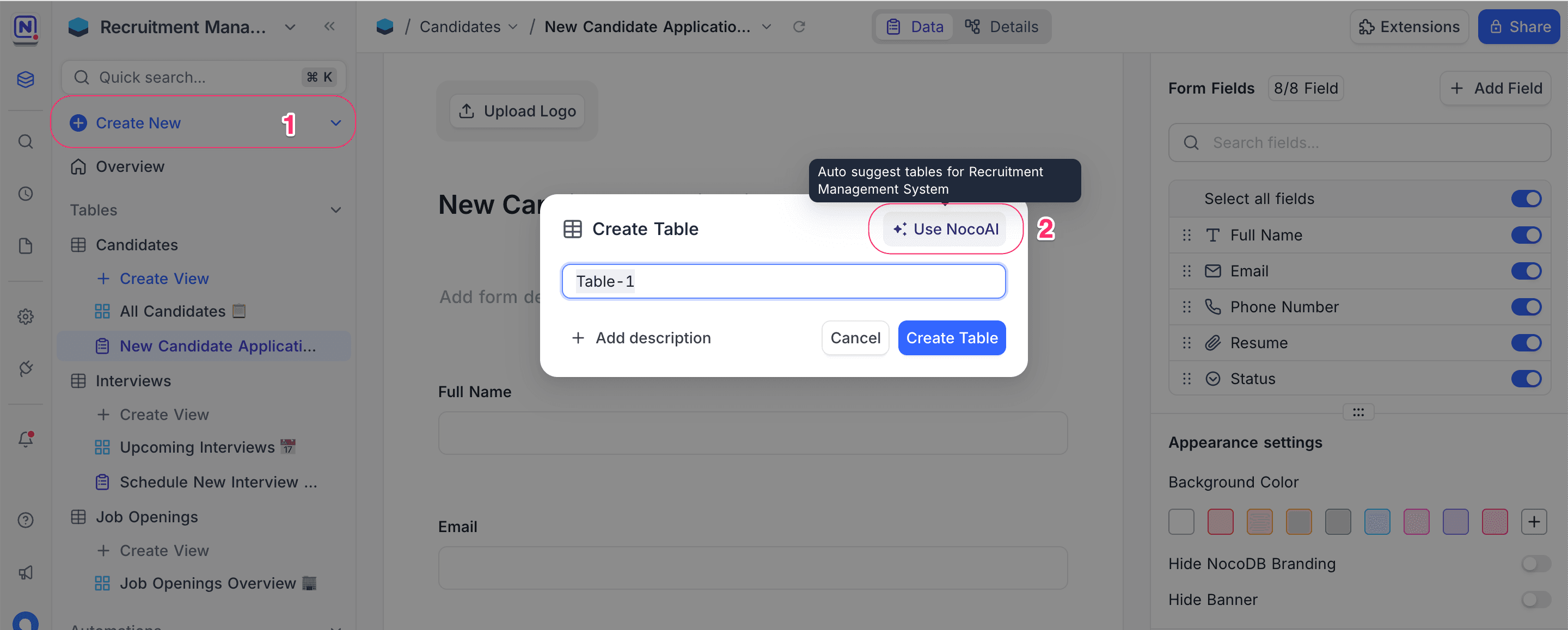Open team and settings gear icon
Viewport: 1568px width, 630px height.
tap(25, 316)
